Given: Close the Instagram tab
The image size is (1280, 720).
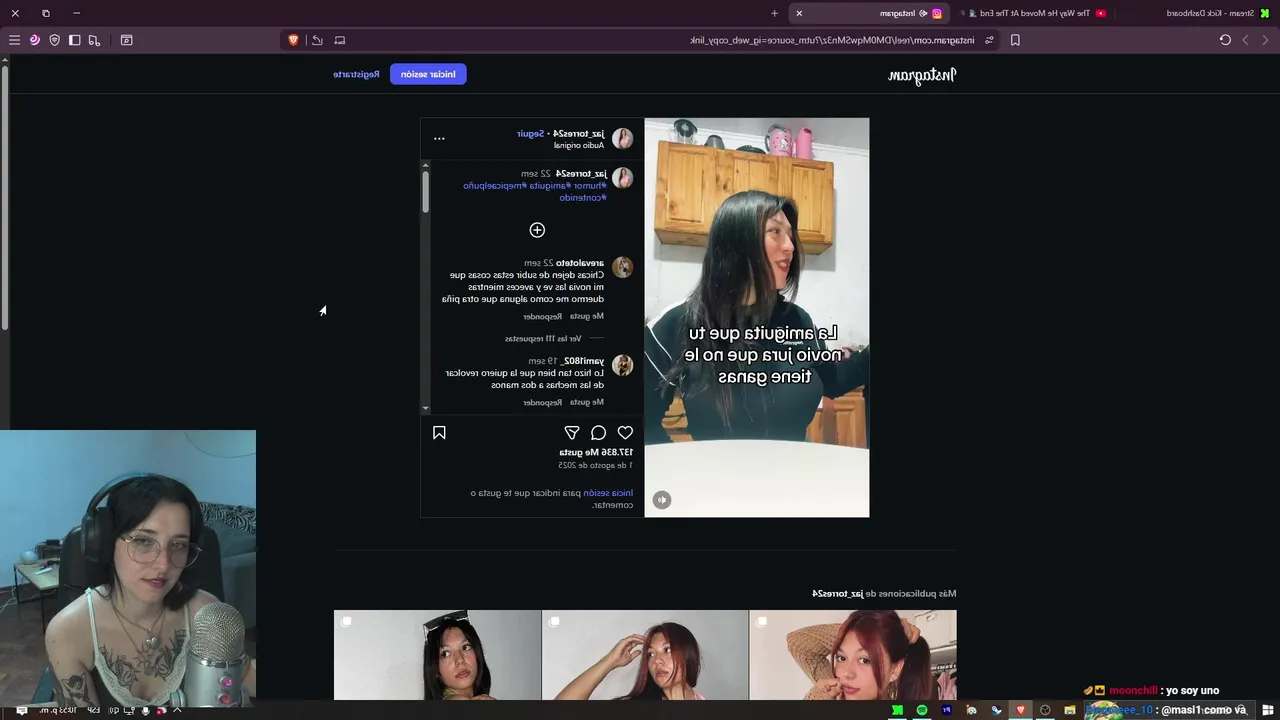Looking at the screenshot, I should 798,13.
